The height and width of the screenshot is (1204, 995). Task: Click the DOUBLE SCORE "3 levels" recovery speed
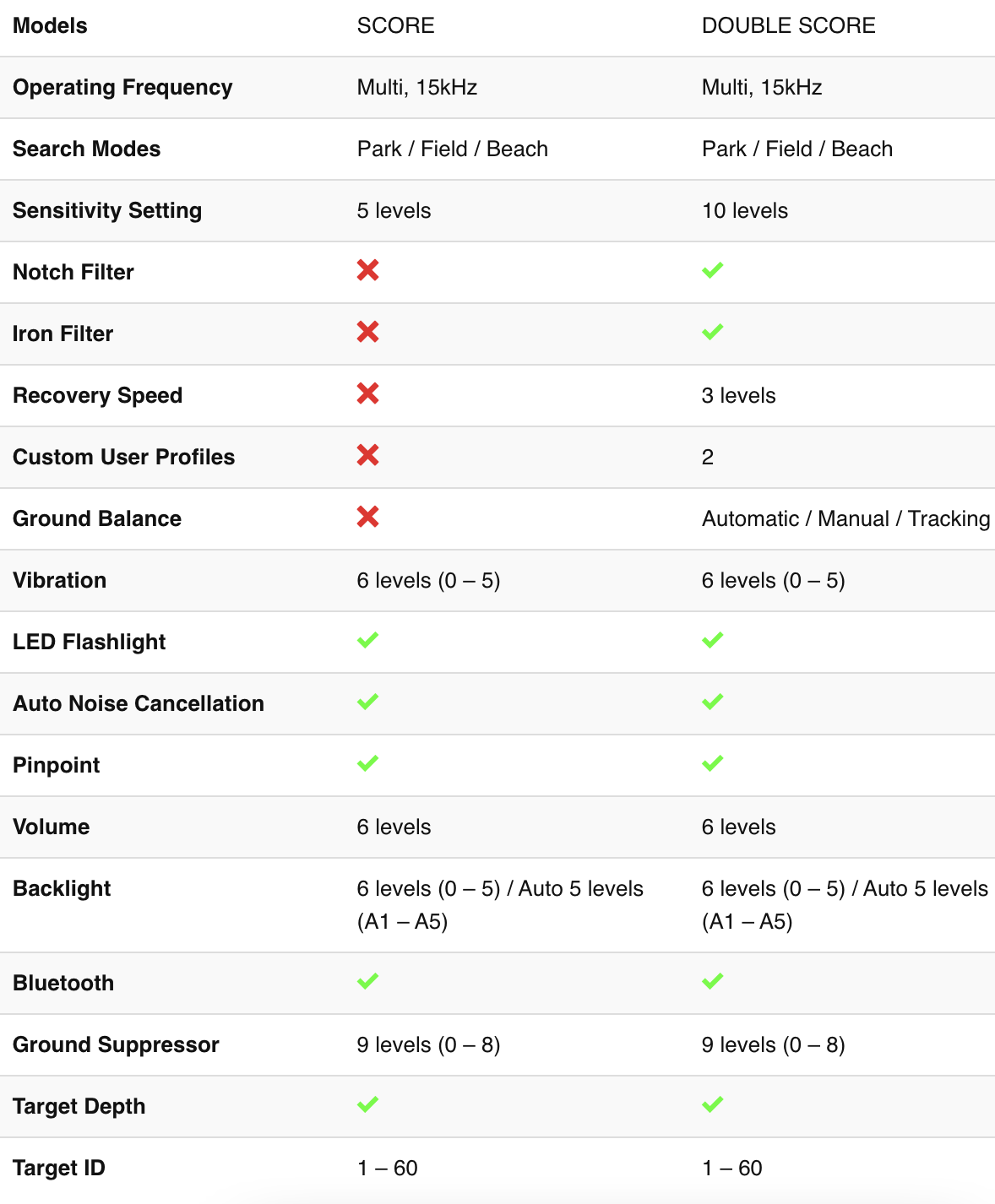(738, 395)
